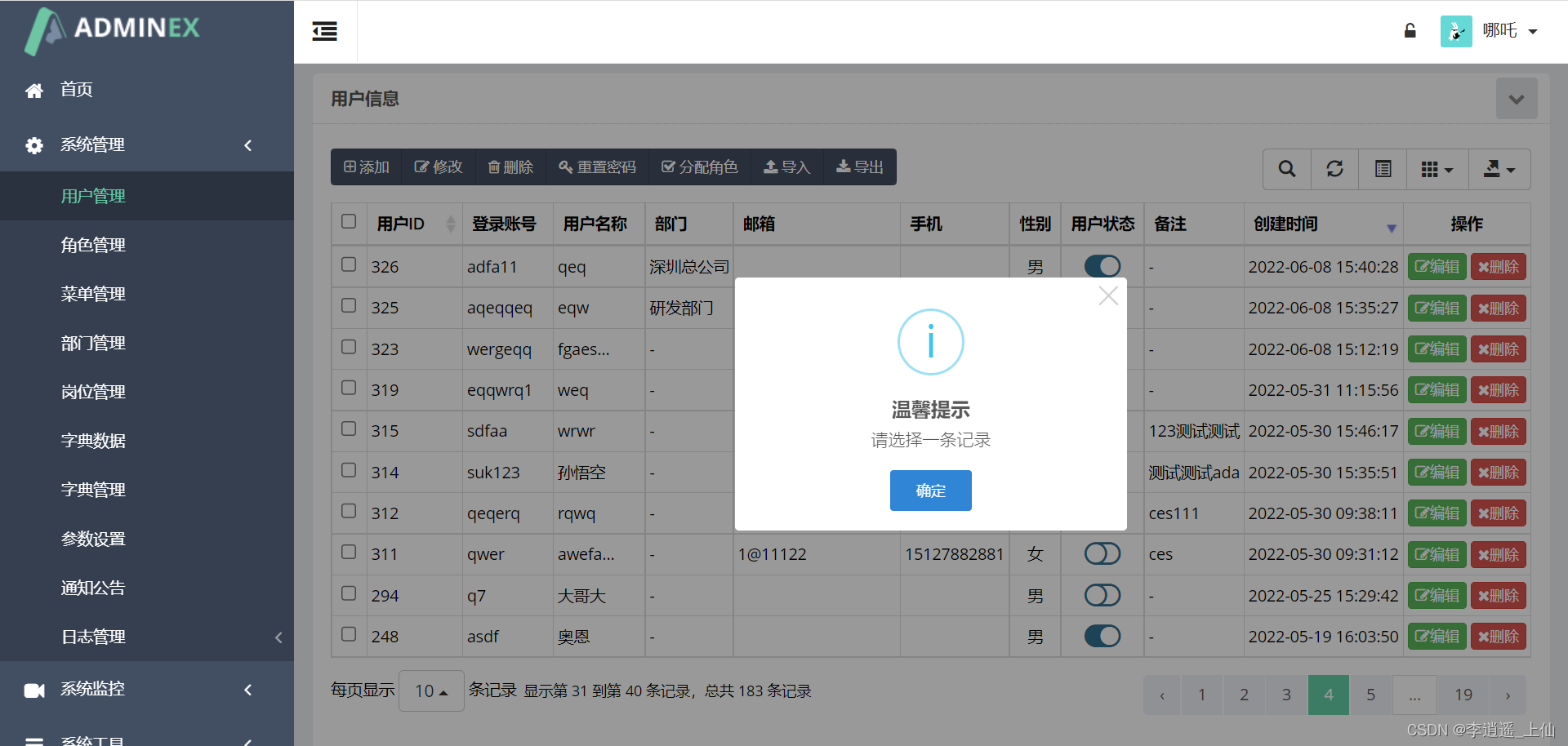This screenshot has height=746, width=1568.
Task: Open 用户管理 in the sidebar
Action: click(x=92, y=196)
